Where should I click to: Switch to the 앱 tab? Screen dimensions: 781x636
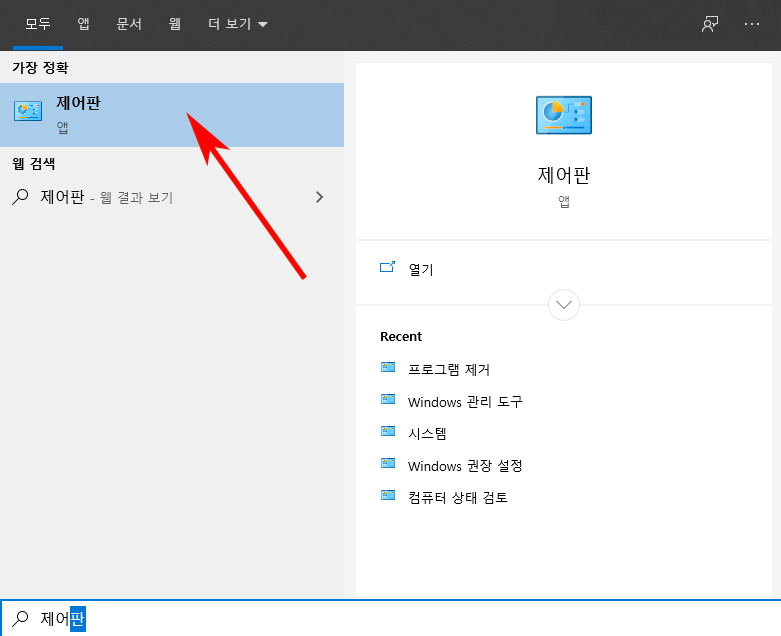point(83,23)
